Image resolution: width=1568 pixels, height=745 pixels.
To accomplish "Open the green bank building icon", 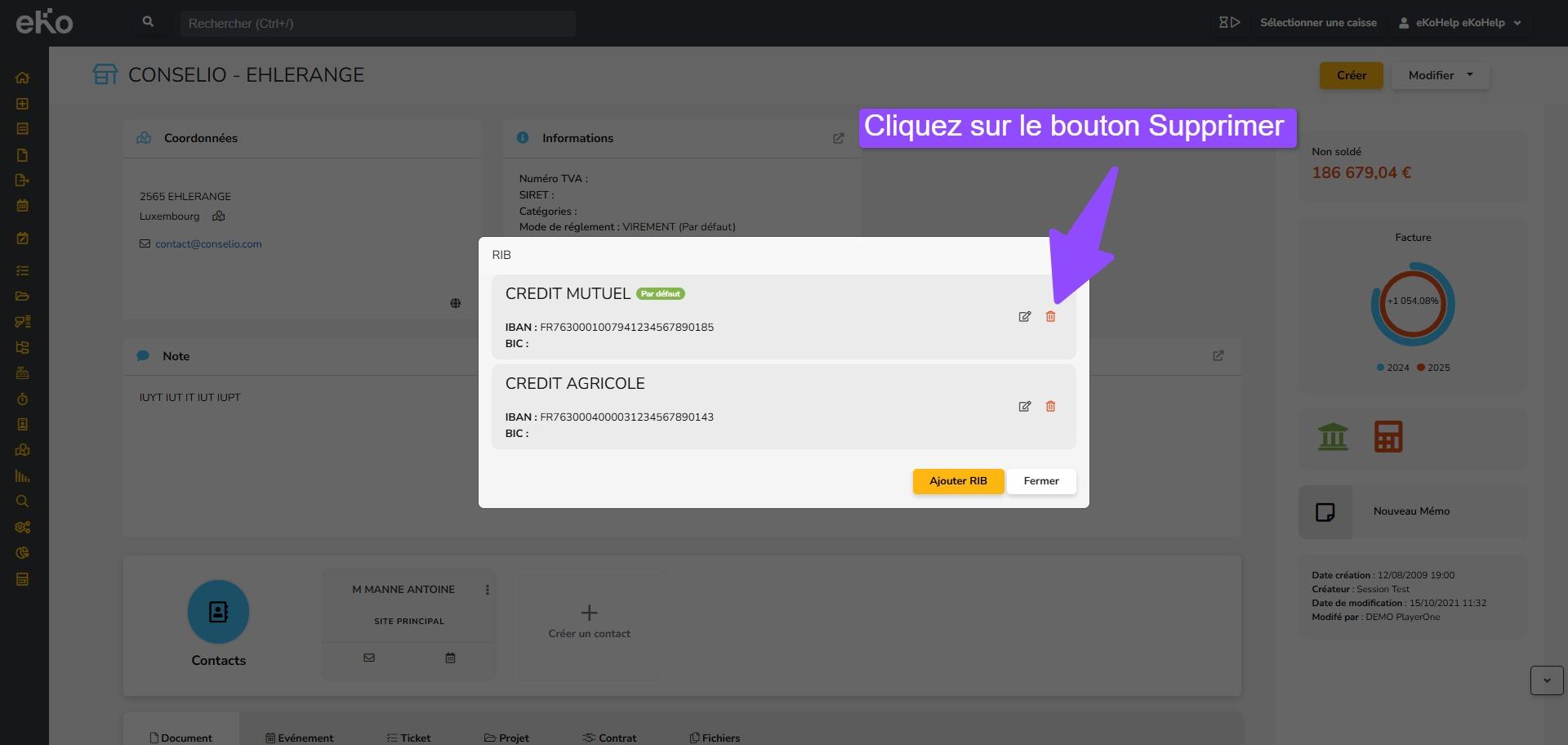I will pyautogui.click(x=1333, y=437).
